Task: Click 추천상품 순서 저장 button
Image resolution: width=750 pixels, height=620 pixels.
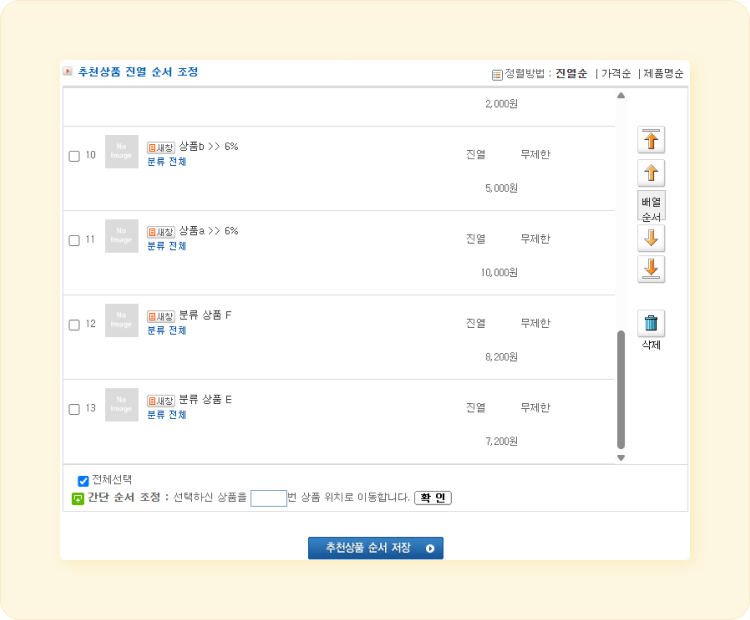Action: pyautogui.click(x=375, y=548)
